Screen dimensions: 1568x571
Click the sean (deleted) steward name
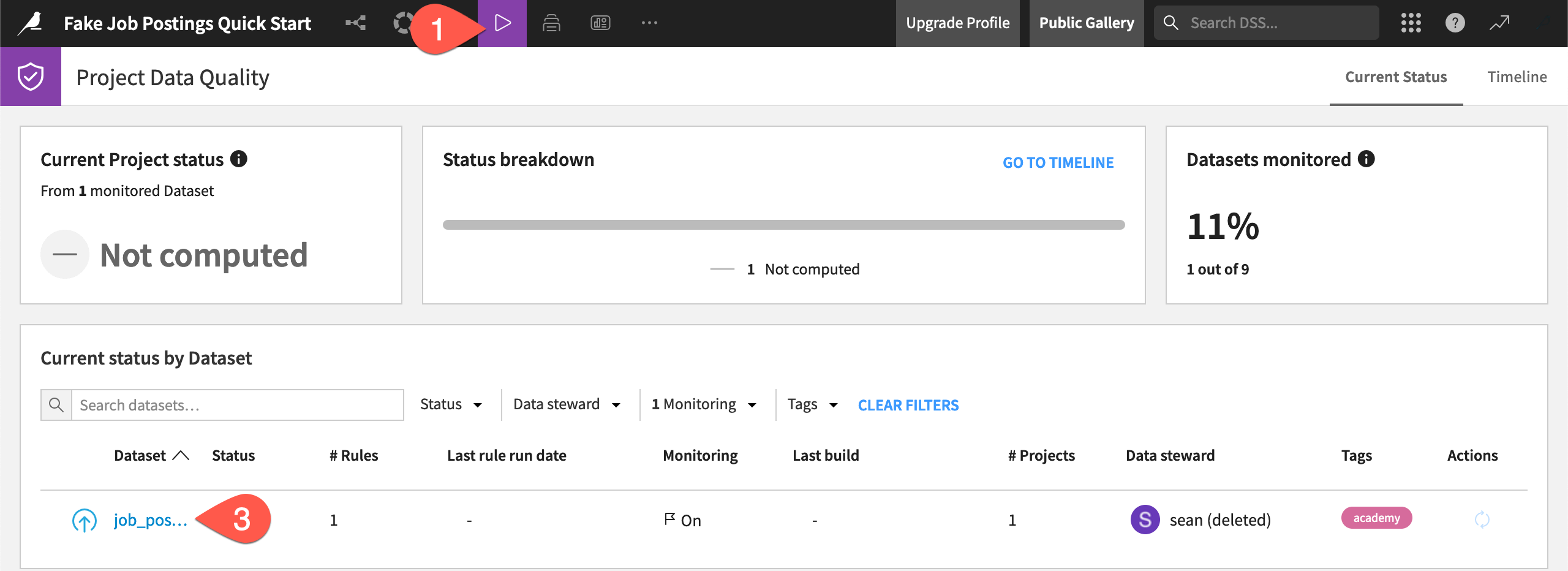[x=1220, y=520]
